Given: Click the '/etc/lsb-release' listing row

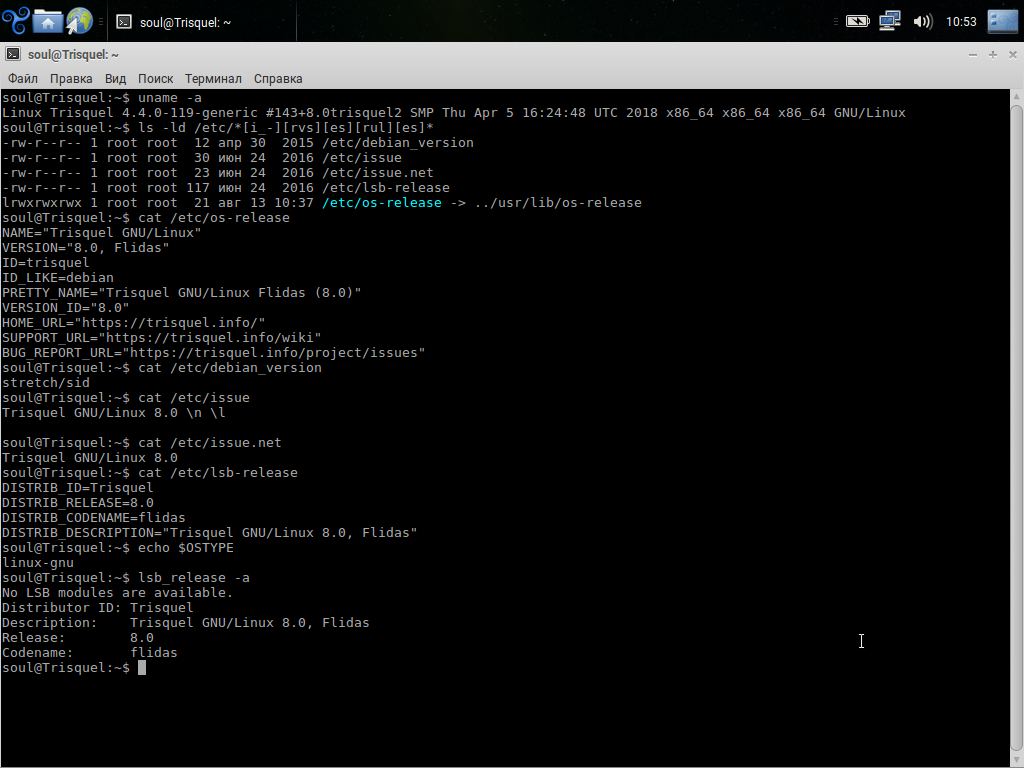Looking at the screenshot, I should click(225, 188).
